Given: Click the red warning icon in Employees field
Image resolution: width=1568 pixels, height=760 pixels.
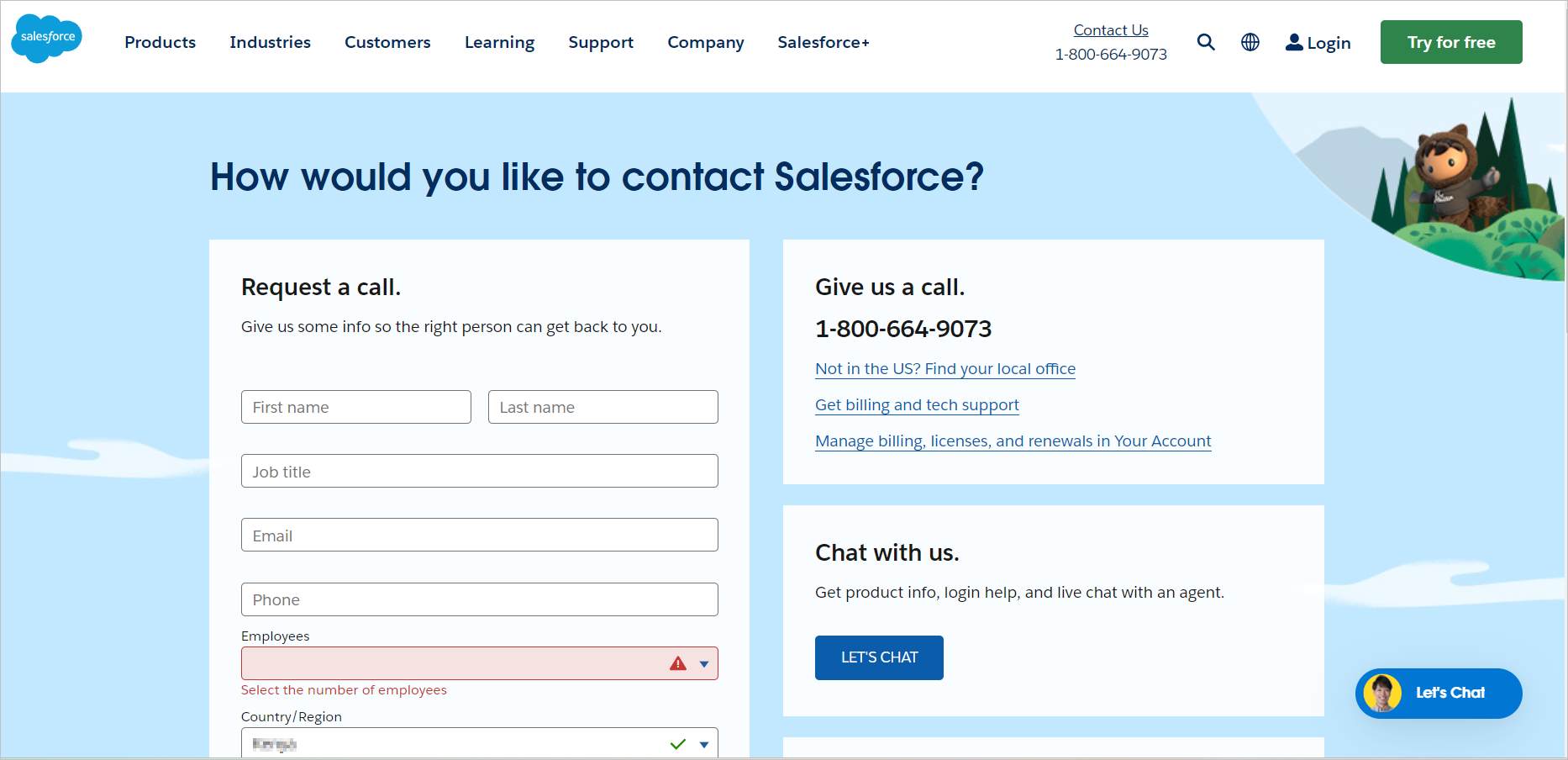Looking at the screenshot, I should [677, 663].
